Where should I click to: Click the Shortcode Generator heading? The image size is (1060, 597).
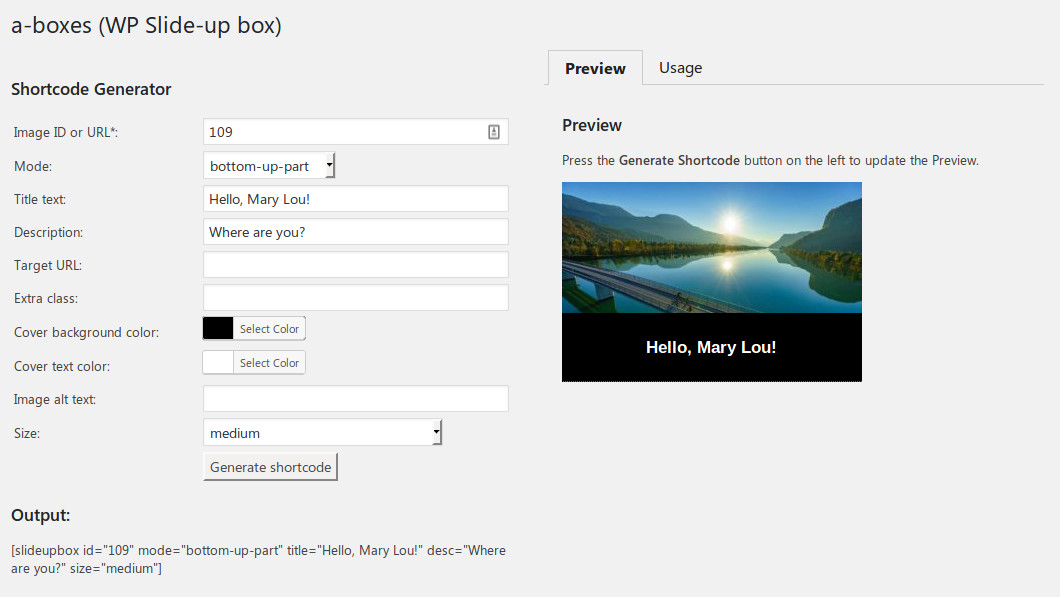(x=91, y=89)
